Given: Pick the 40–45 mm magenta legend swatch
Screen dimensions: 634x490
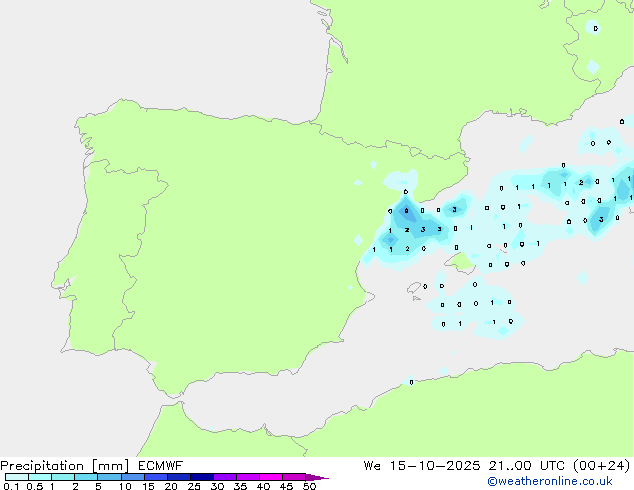Looking at the screenshot, I should 271,477.
